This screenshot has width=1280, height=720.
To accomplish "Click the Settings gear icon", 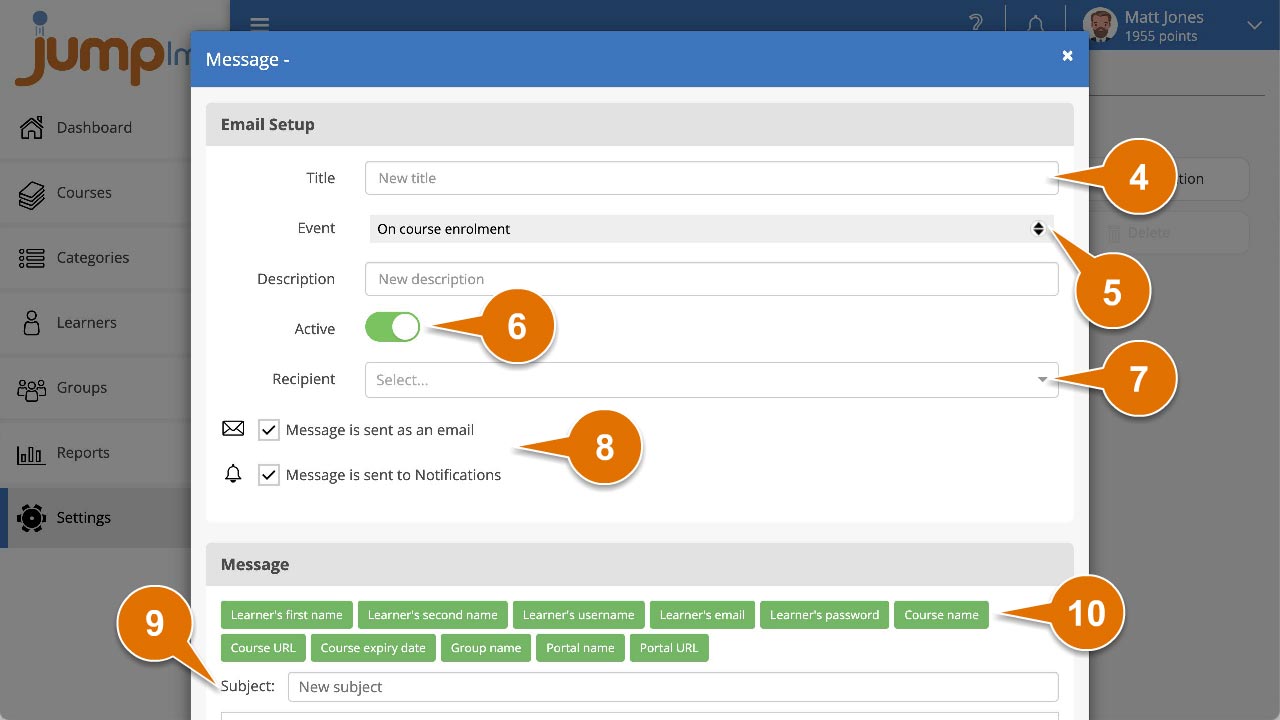I will [x=32, y=518].
